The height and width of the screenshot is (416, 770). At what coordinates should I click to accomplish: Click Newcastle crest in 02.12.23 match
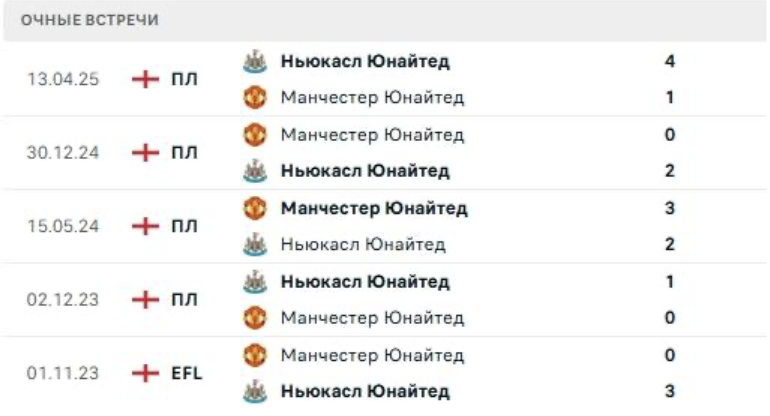255,282
